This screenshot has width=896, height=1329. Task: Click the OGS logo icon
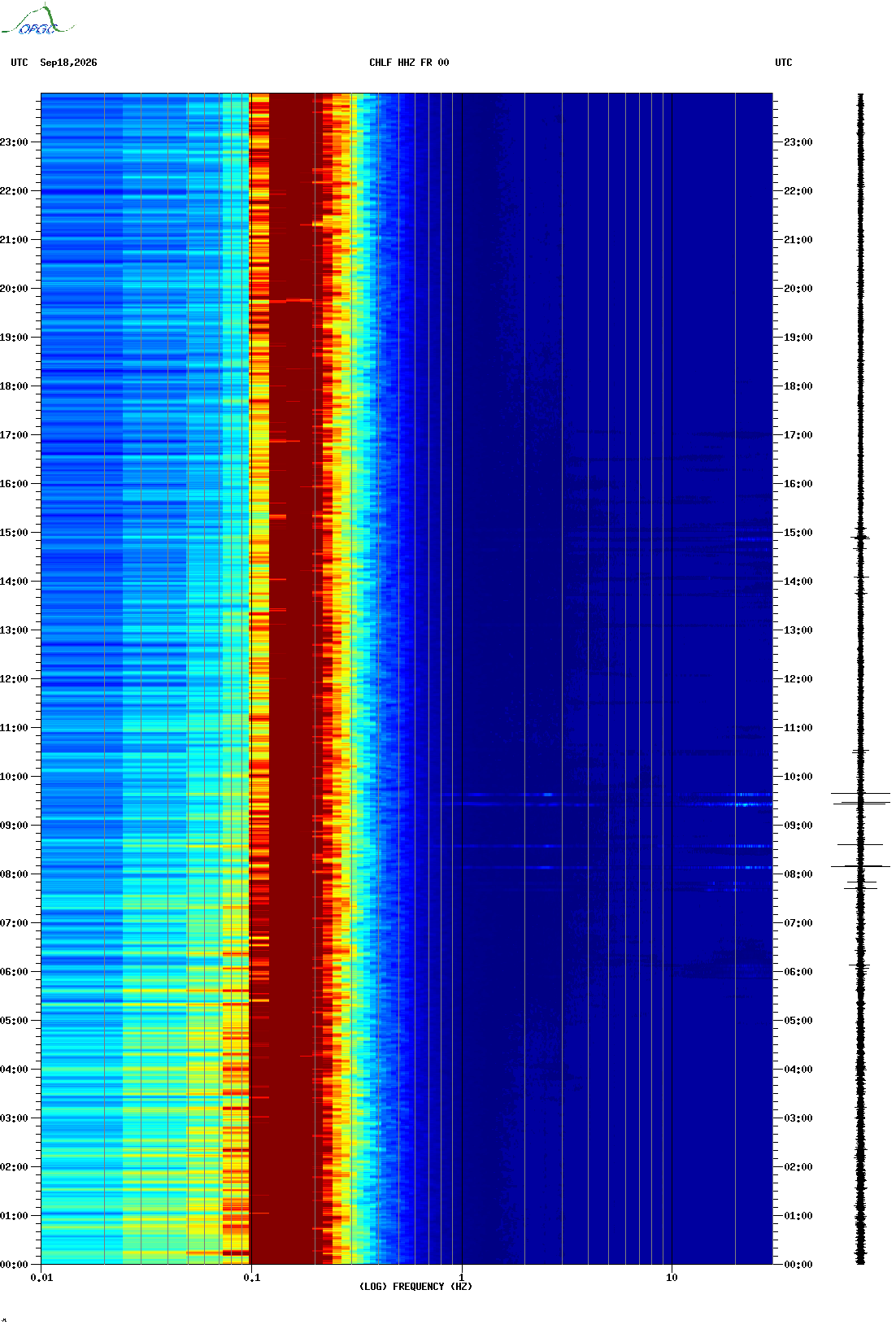pos(37,20)
